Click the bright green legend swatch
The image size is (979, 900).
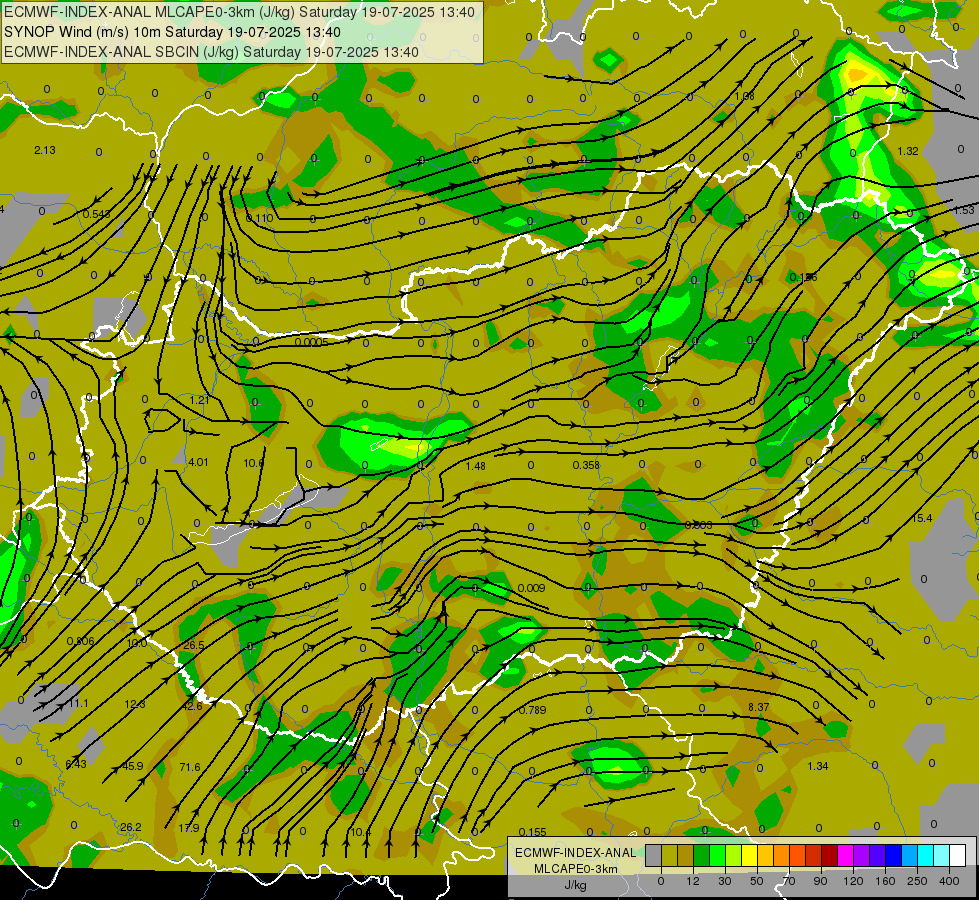pos(717,855)
